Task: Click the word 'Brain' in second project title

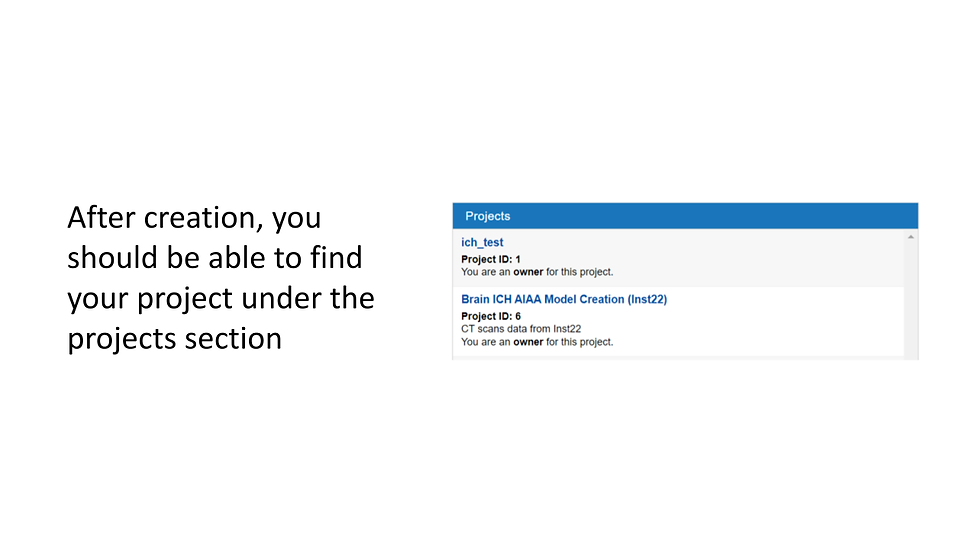Action: pos(477,299)
